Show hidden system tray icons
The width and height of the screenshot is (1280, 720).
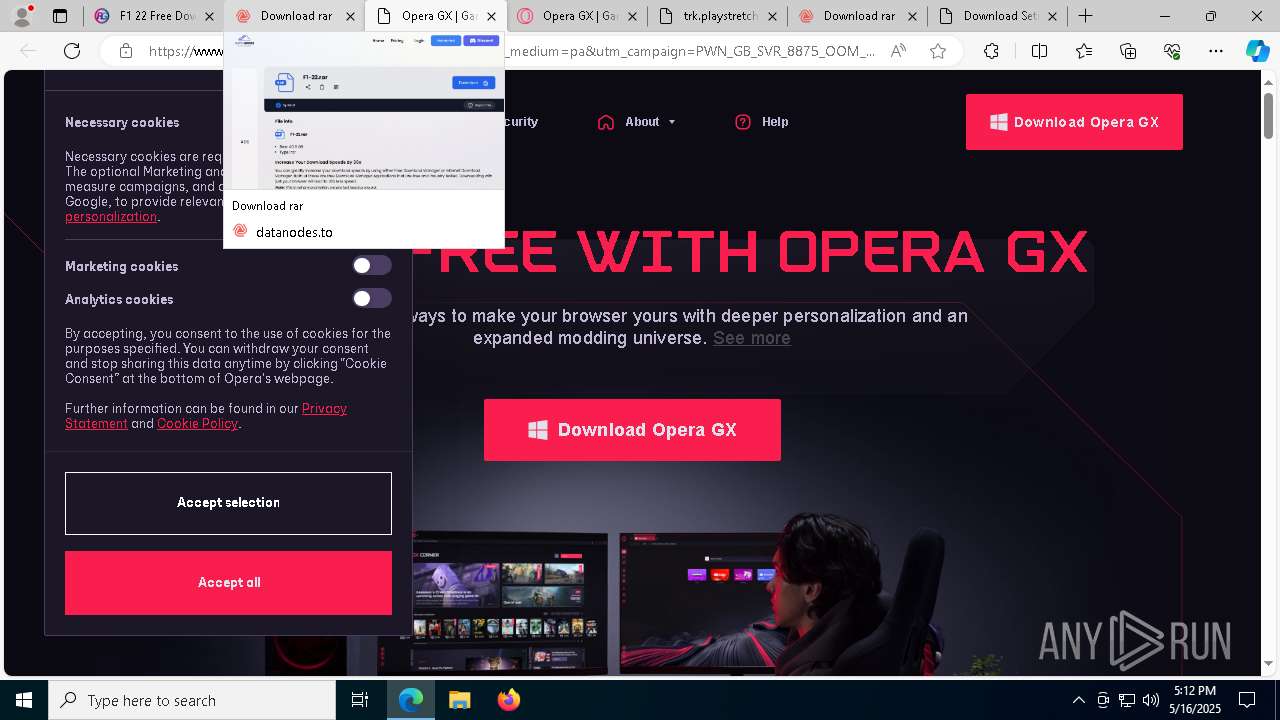pyautogui.click(x=1078, y=700)
